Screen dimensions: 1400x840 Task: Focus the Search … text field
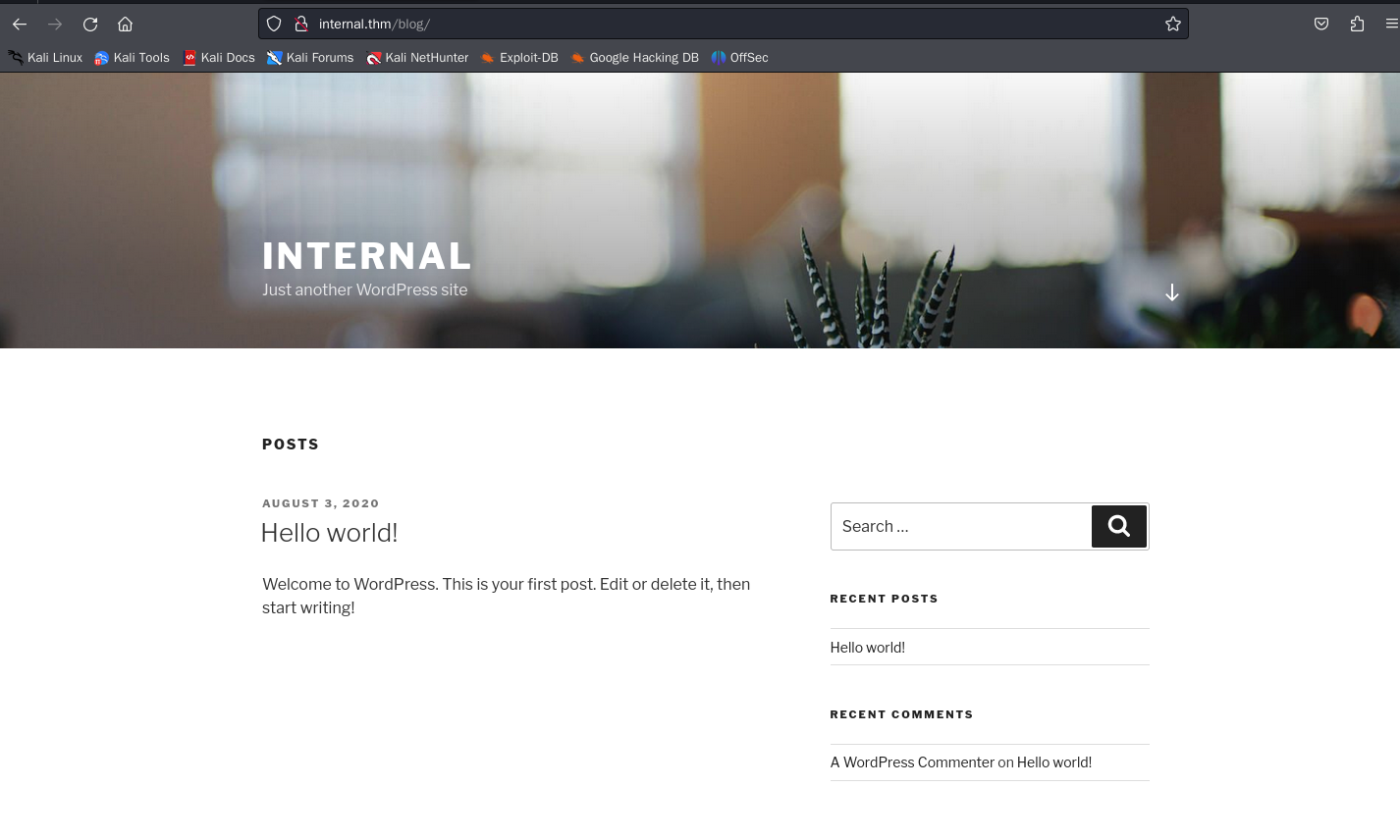click(x=961, y=527)
